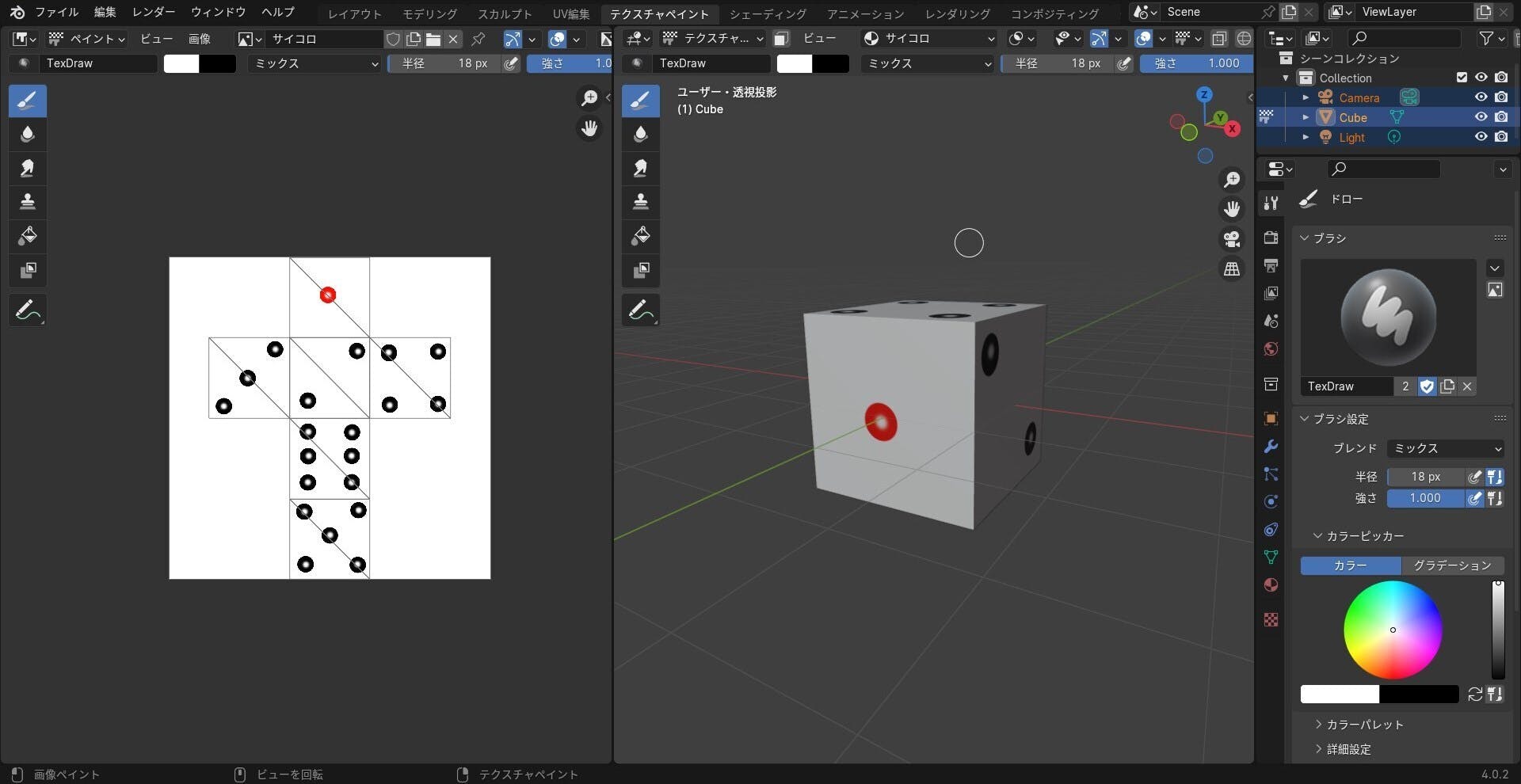This screenshot has height=784, width=1521.
Task: Select the Fill tool in image editor toolbar
Action: pos(27,236)
